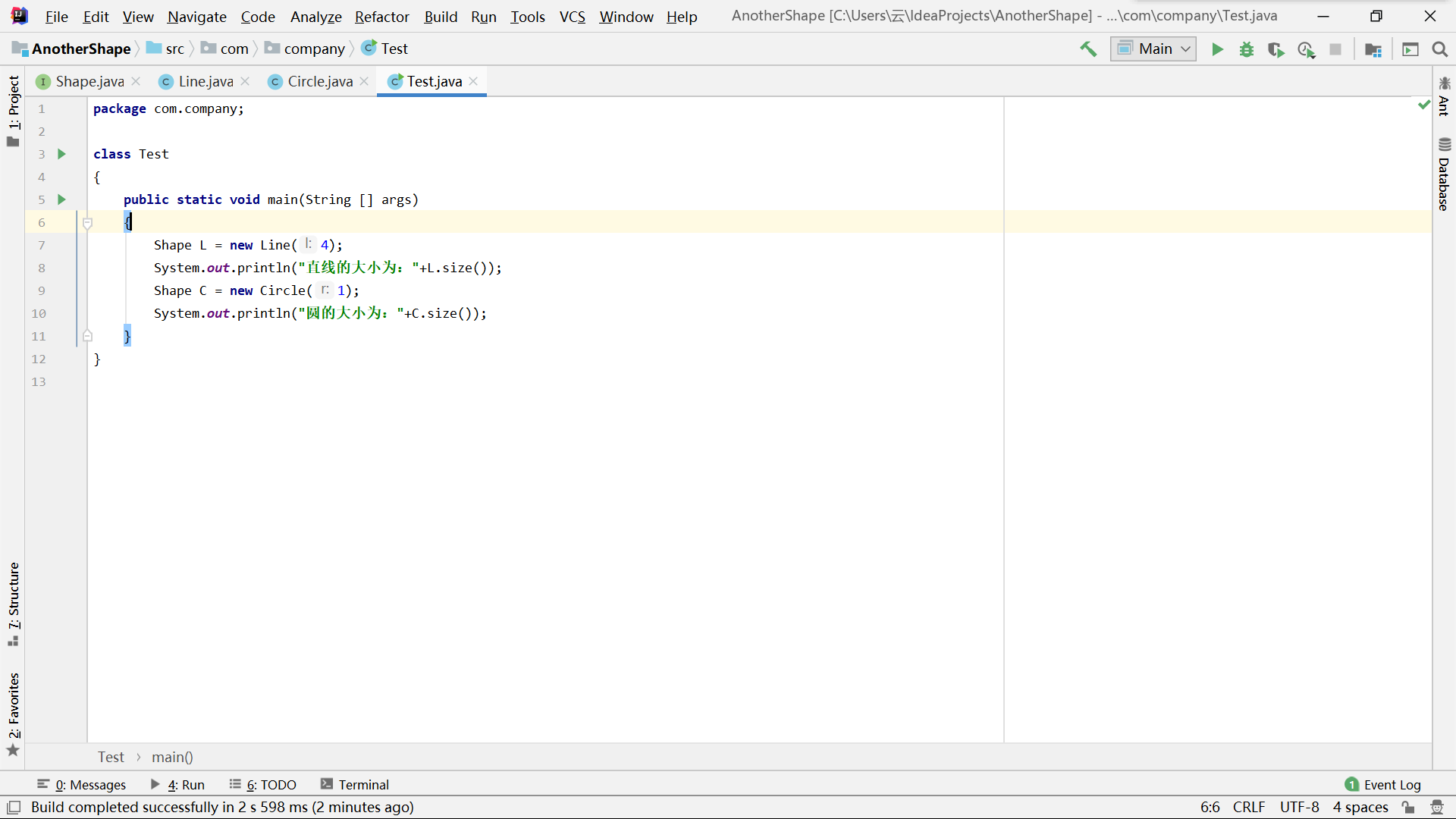Open the Build menu
1456x819 pixels.
441,17
